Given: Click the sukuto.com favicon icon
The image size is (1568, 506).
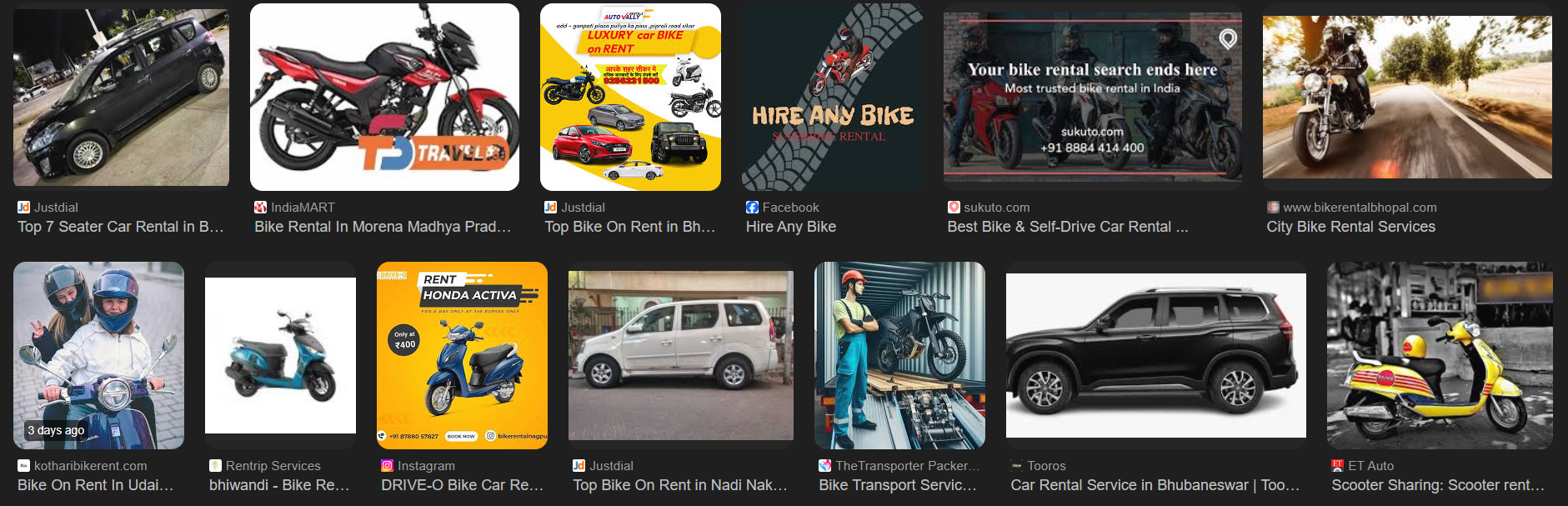Looking at the screenshot, I should coord(954,208).
